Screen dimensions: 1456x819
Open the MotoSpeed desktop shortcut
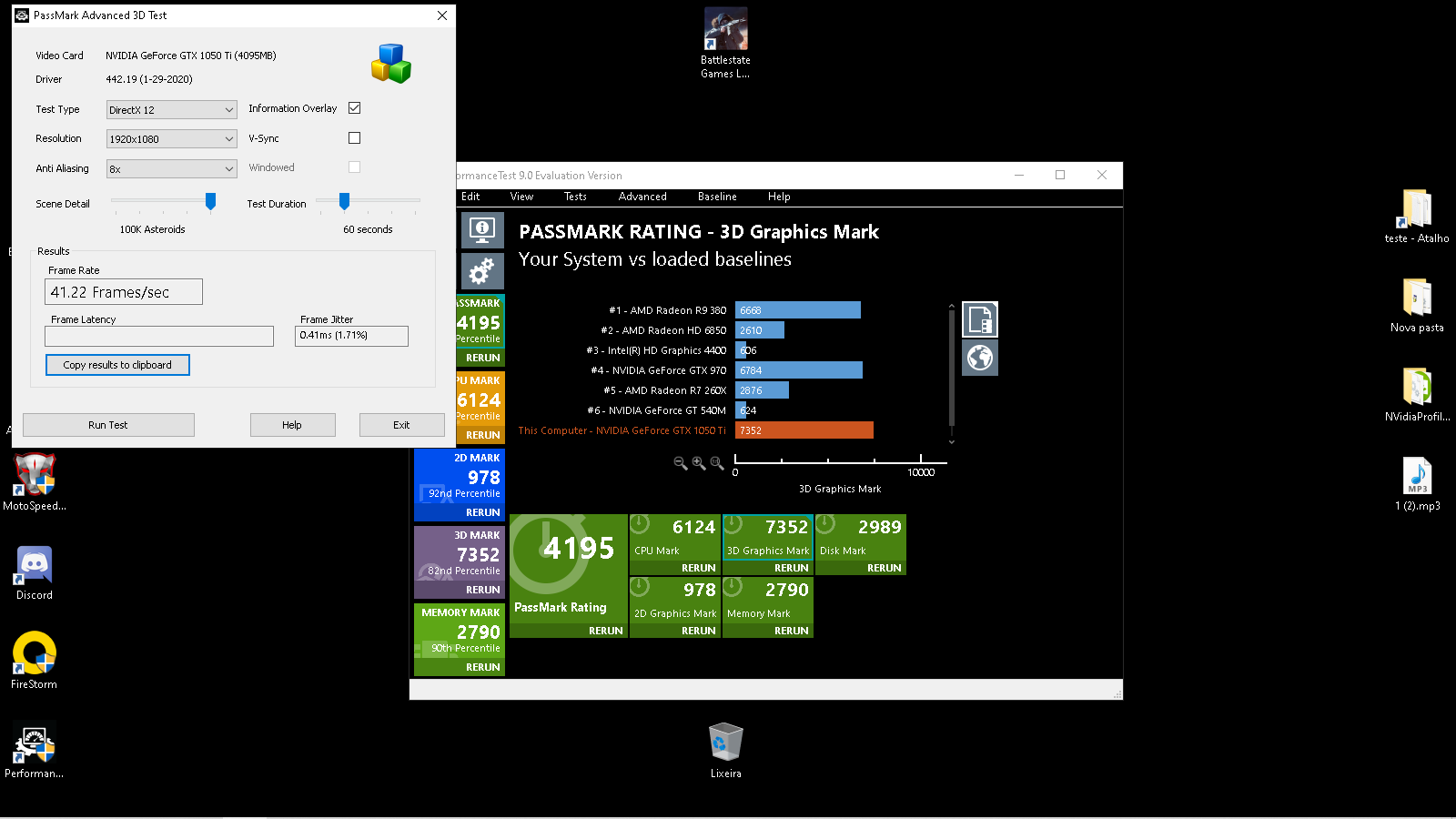(x=35, y=482)
